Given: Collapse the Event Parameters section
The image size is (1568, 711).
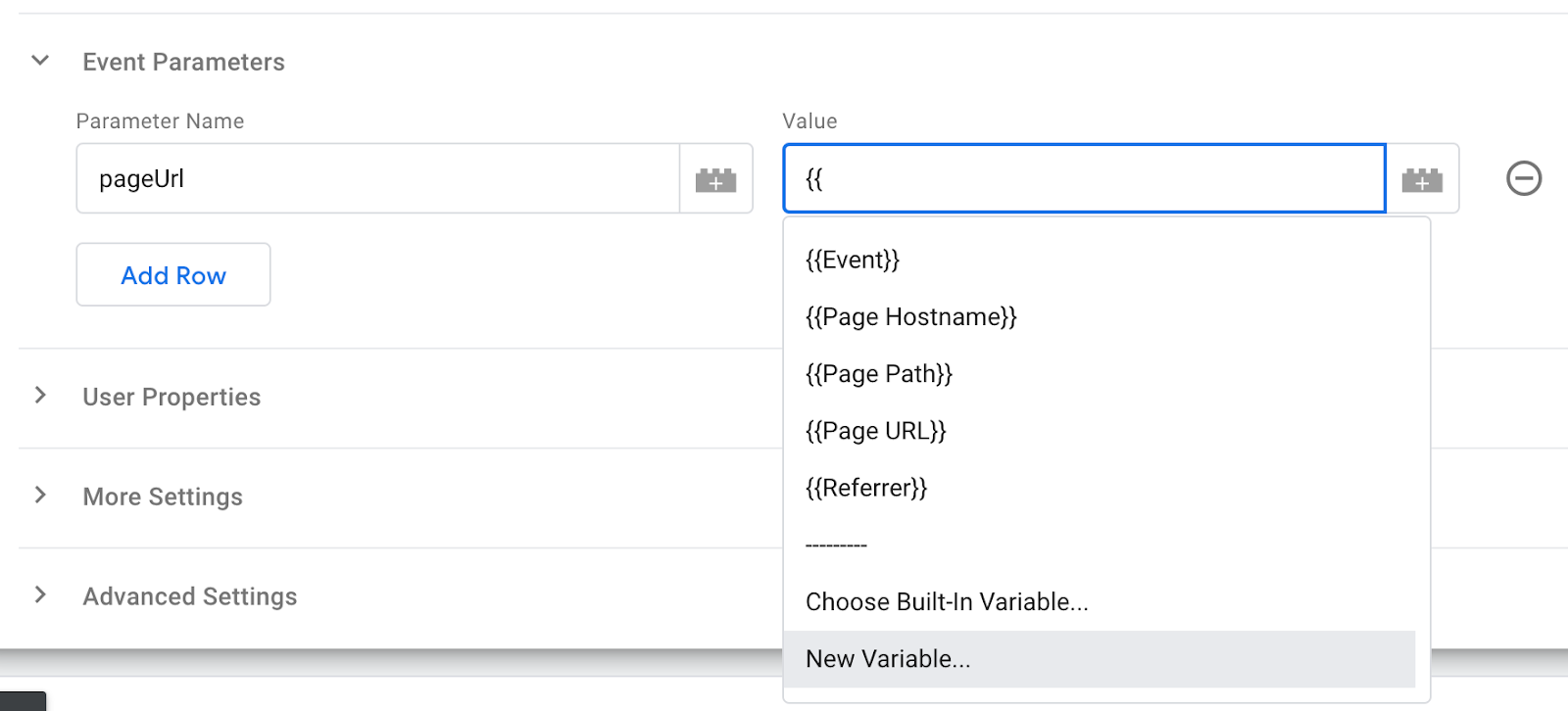Looking at the screenshot, I should (39, 60).
